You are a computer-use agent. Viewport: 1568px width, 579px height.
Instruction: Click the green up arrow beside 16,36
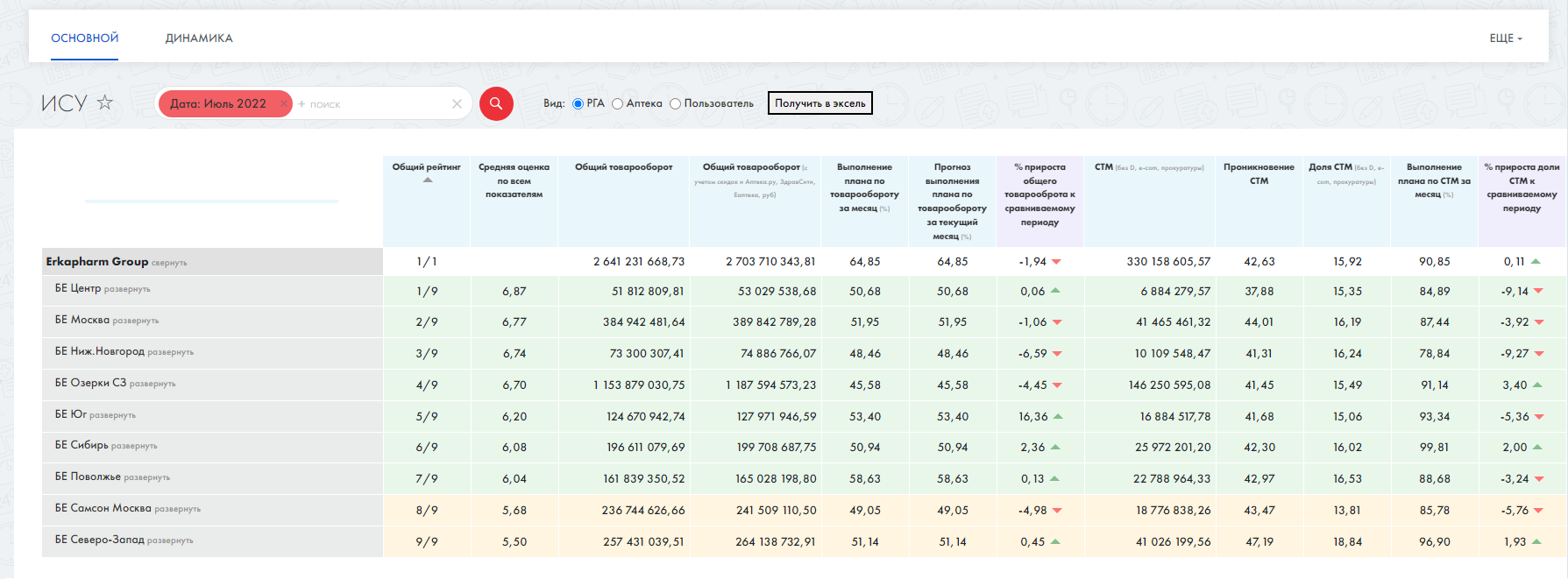click(x=1058, y=417)
